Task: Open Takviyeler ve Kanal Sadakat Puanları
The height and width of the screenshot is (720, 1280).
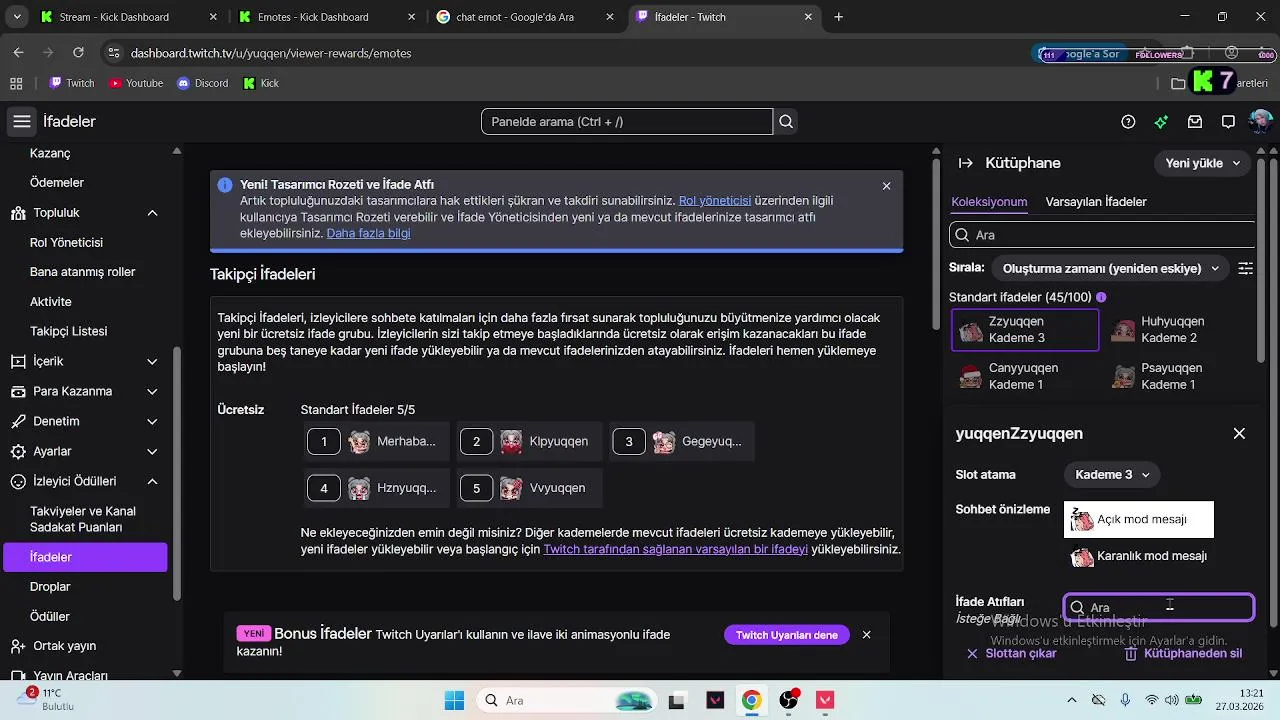Action: point(85,519)
